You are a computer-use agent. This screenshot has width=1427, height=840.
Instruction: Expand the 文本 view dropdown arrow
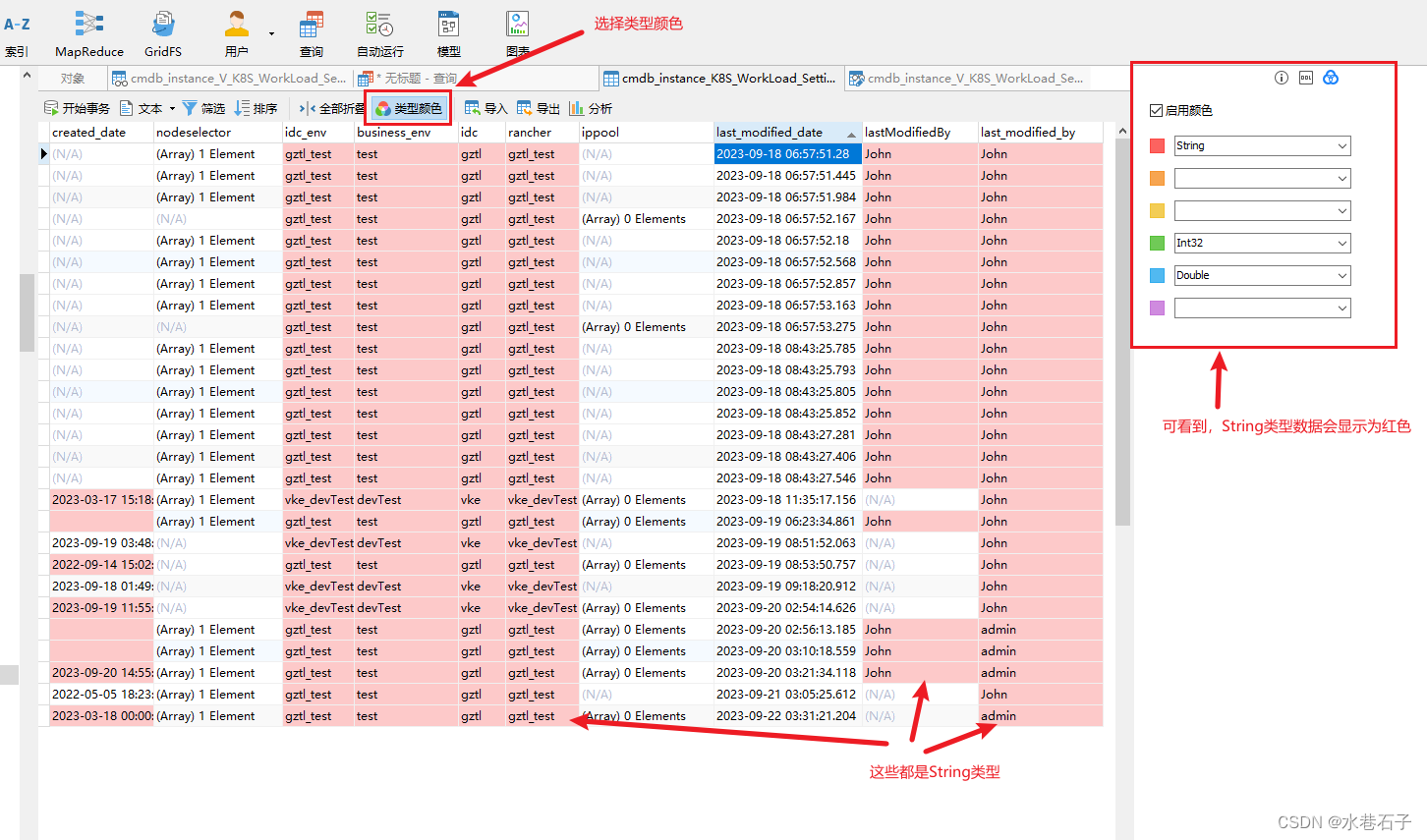[172, 108]
